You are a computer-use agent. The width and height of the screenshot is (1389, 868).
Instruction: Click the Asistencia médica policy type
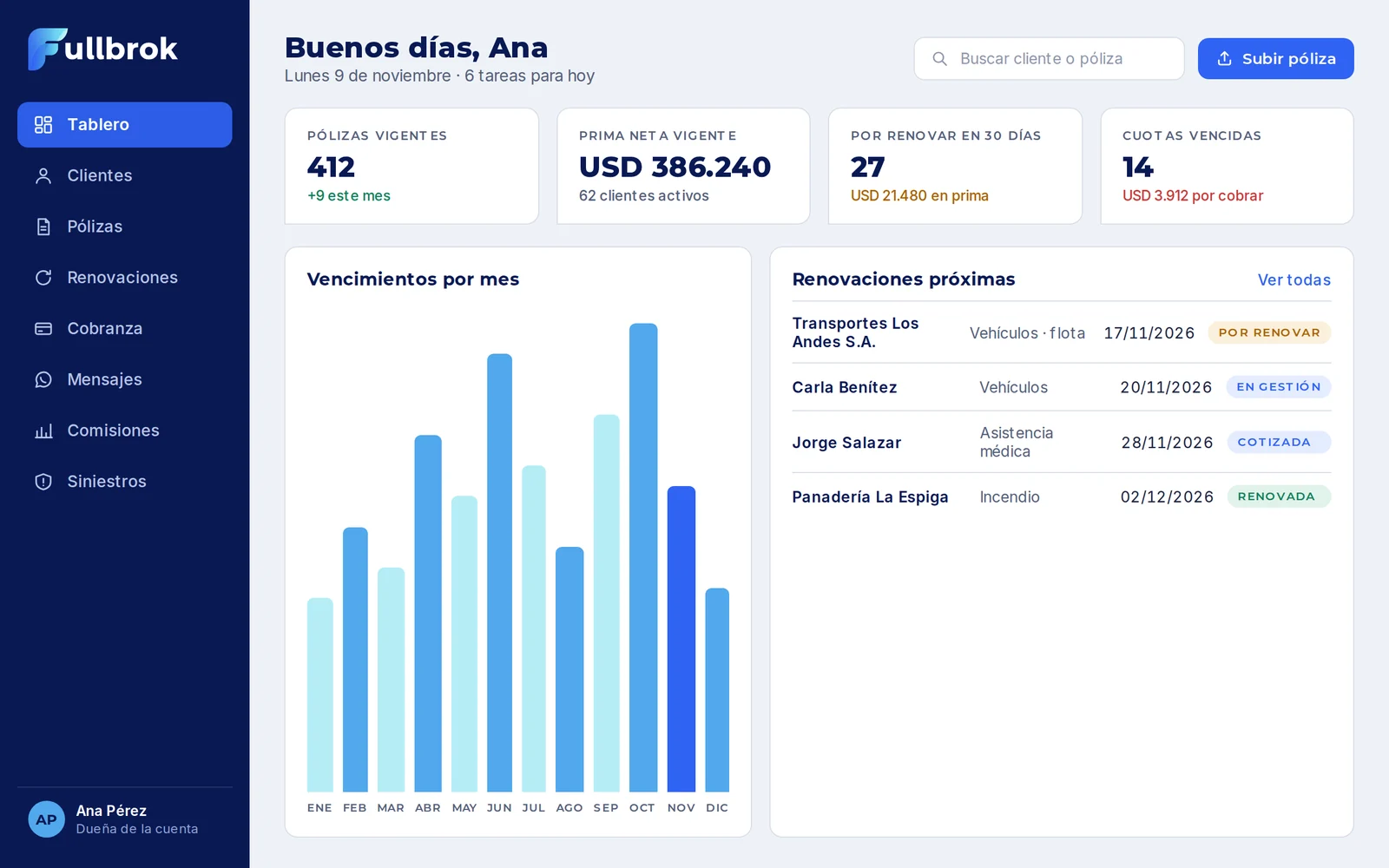pyautogui.click(x=1016, y=442)
